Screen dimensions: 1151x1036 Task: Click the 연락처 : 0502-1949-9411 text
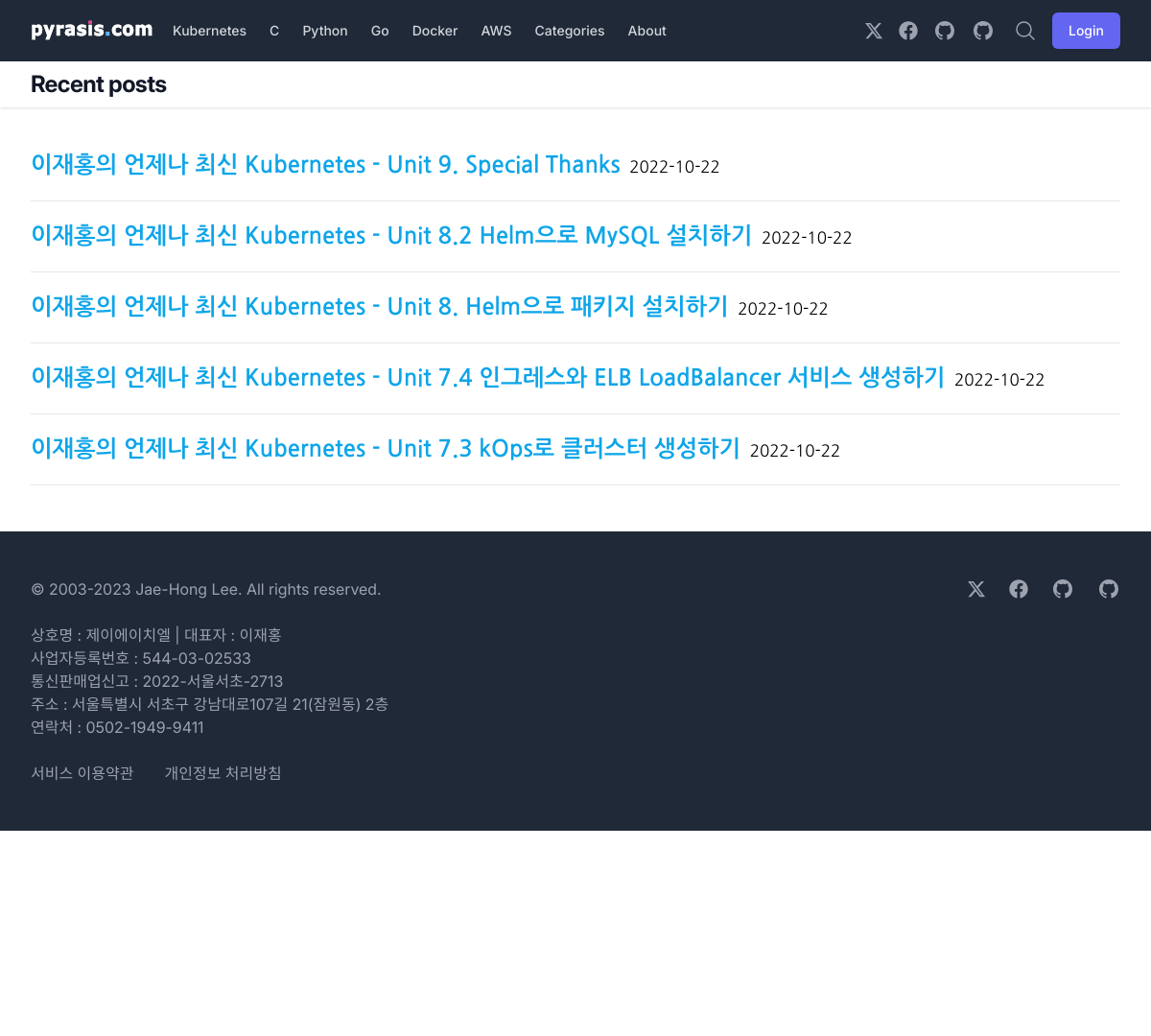pyautogui.click(x=117, y=727)
